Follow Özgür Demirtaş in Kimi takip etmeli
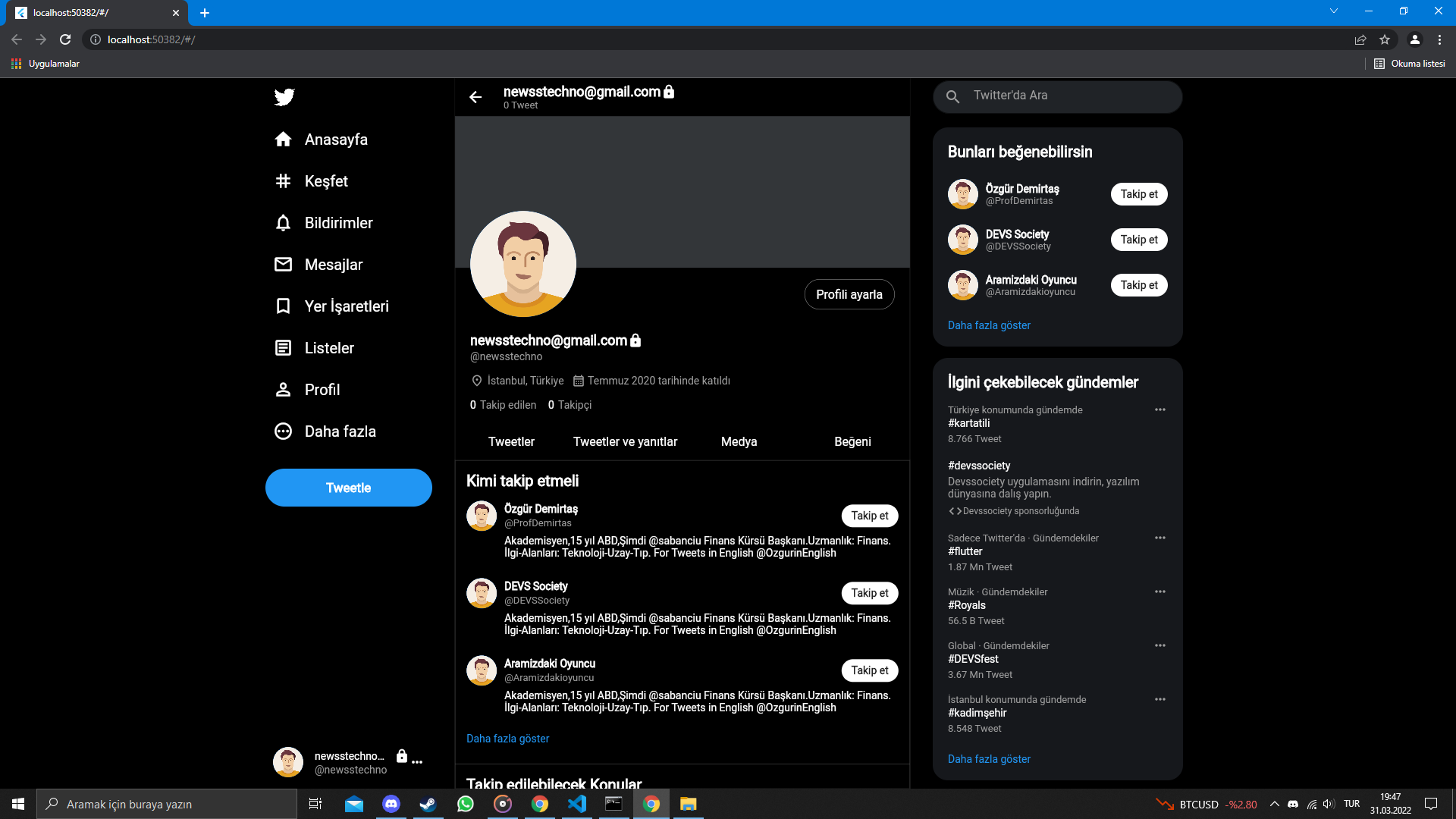The height and width of the screenshot is (819, 1456). [x=870, y=516]
